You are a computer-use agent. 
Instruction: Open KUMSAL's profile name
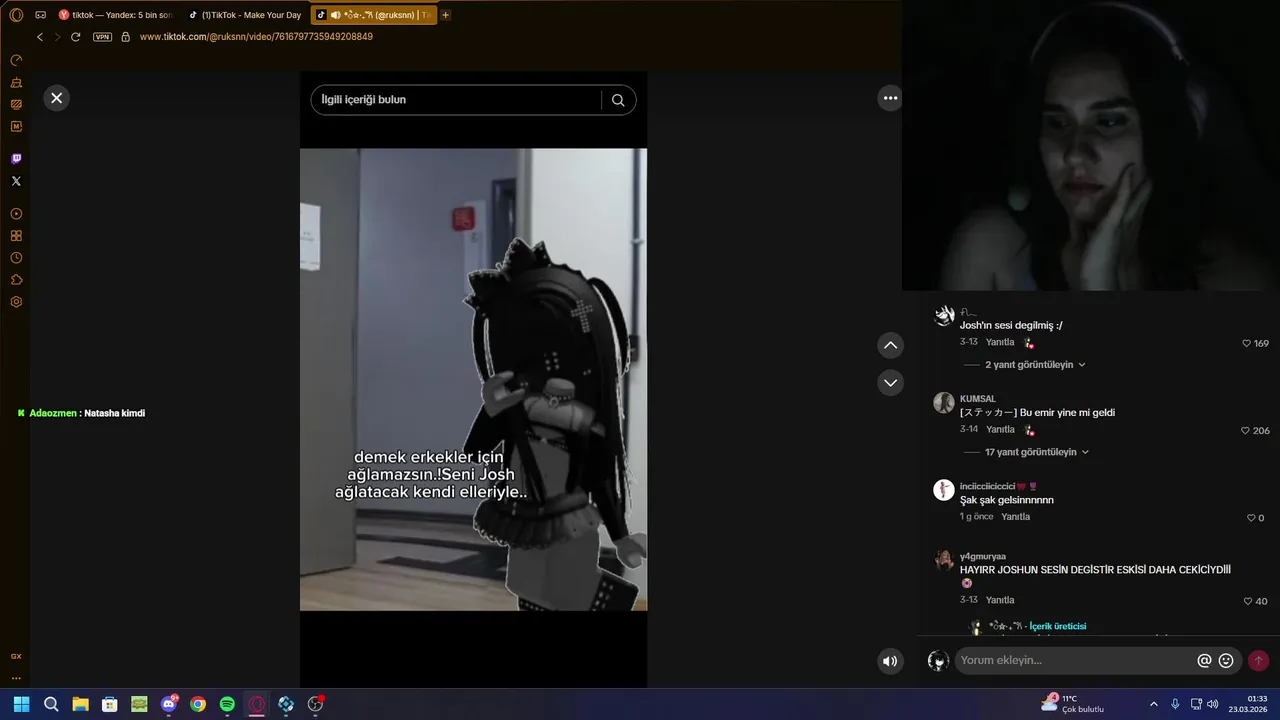(978, 399)
